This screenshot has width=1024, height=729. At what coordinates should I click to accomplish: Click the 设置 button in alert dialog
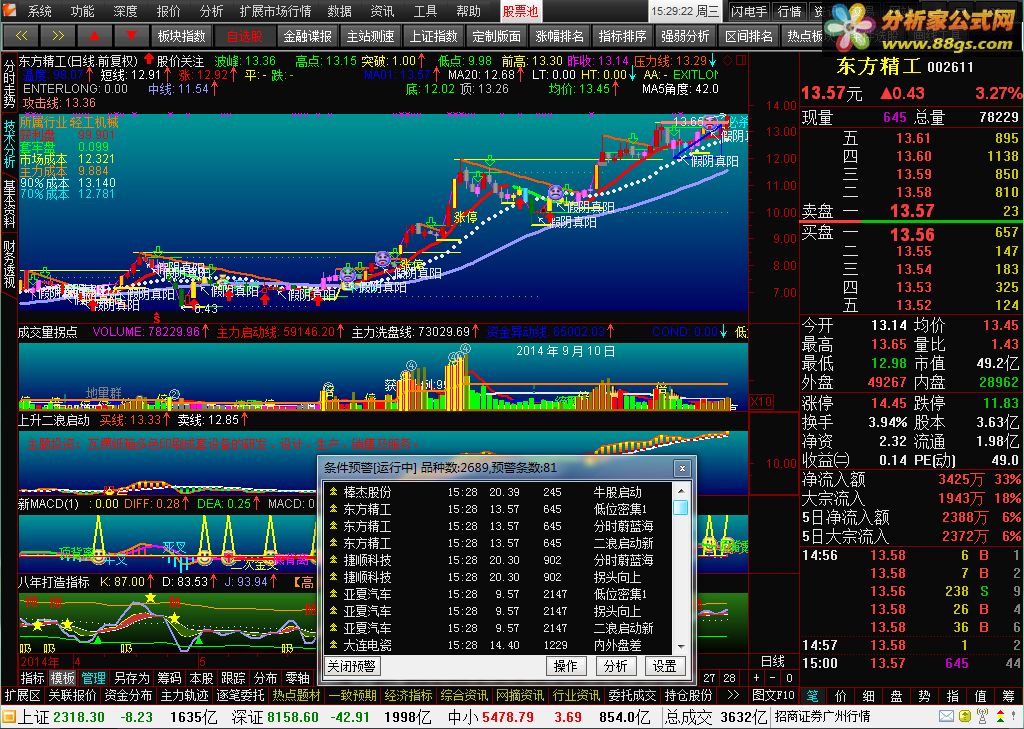665,666
